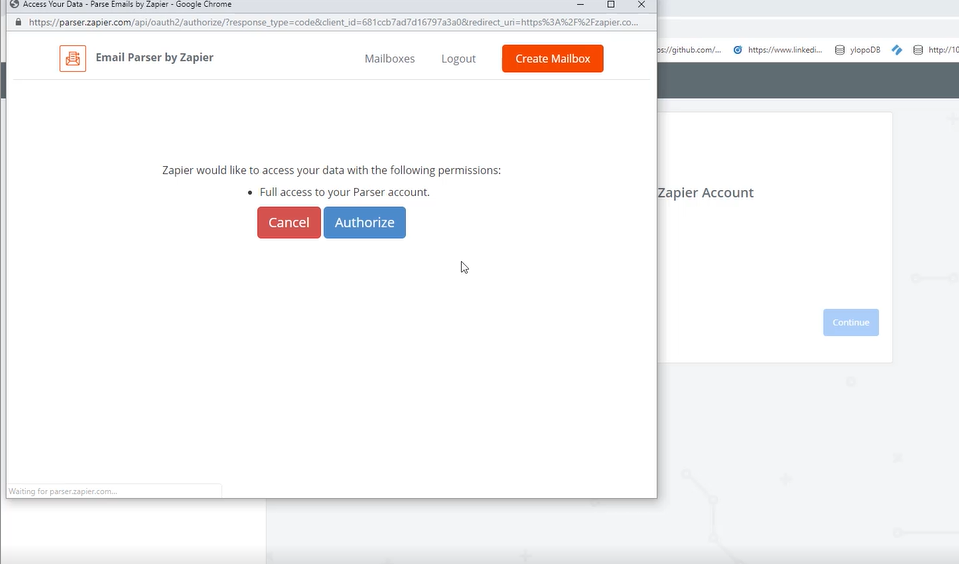Minimize the Access Your Data popup window
Image resolution: width=959 pixels, height=564 pixels.
(x=580, y=5)
